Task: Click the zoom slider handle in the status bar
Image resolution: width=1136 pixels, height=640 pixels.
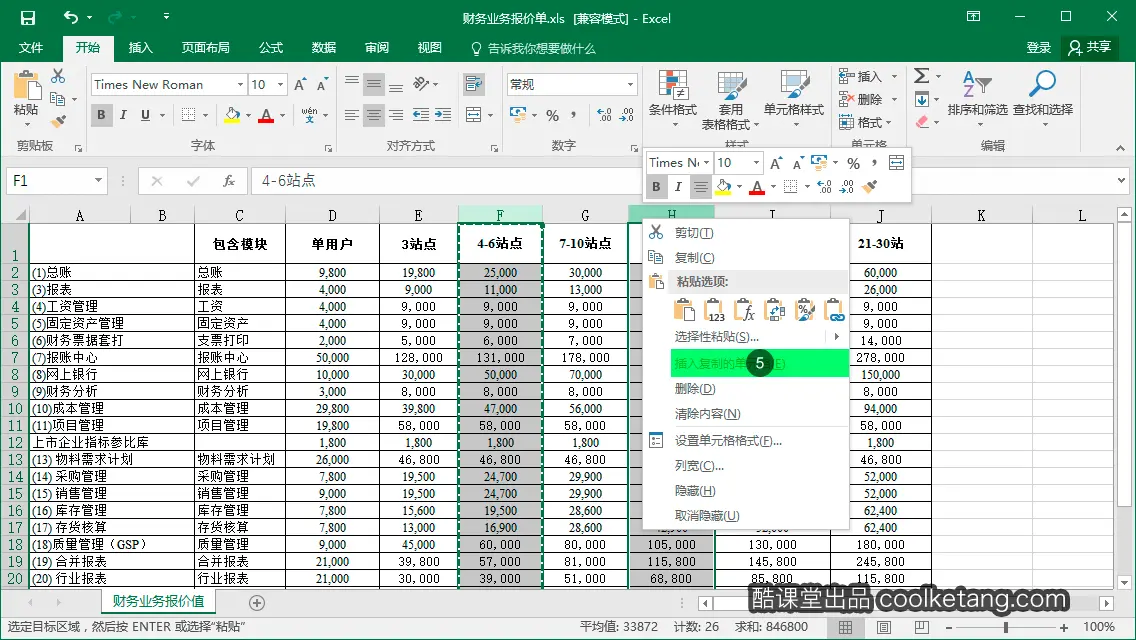Action: pos(1006,627)
